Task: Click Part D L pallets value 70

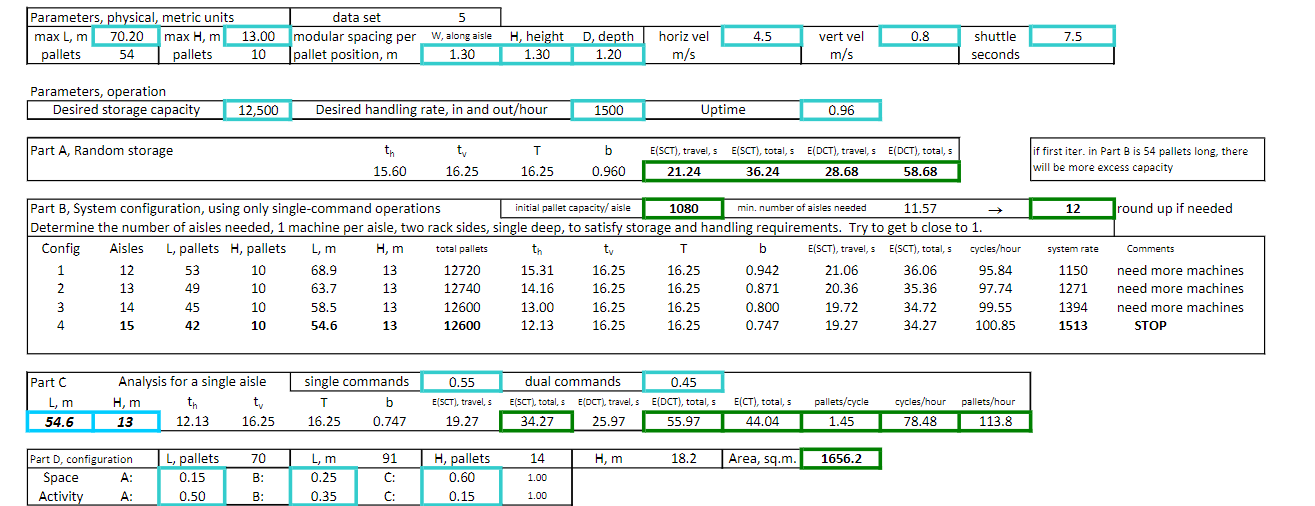Action: point(258,459)
